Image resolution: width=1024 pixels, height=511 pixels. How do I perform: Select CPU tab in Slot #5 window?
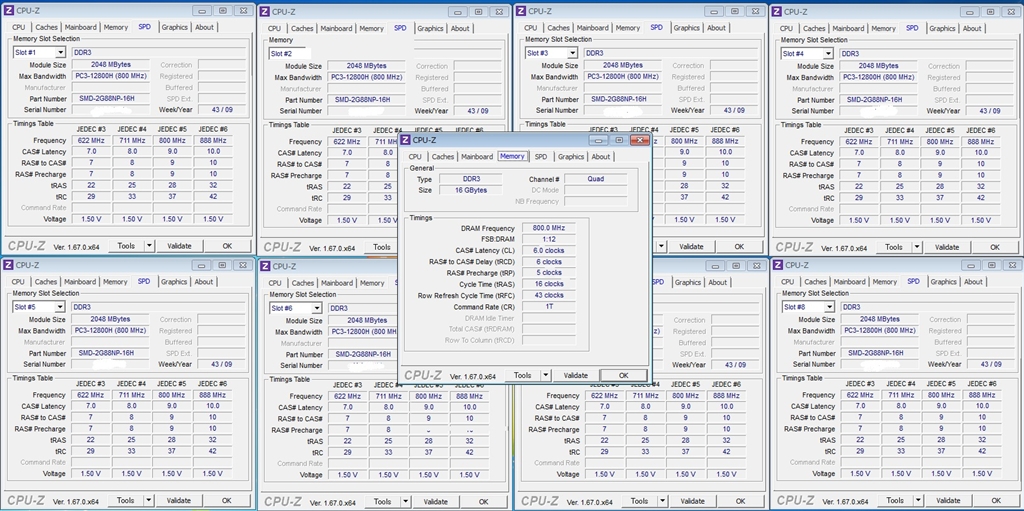18,282
